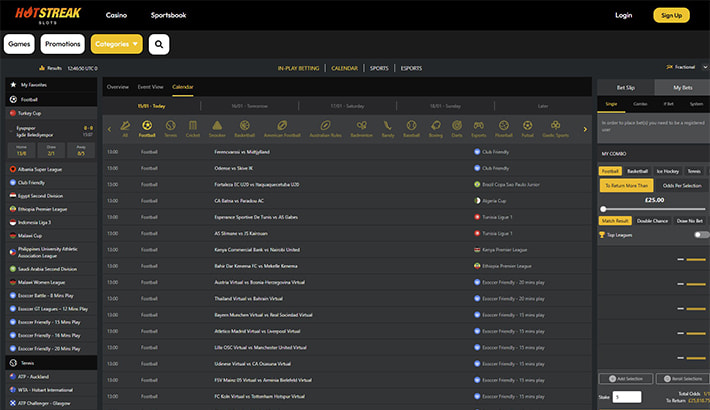Select Double Chance market option

(x=652, y=219)
